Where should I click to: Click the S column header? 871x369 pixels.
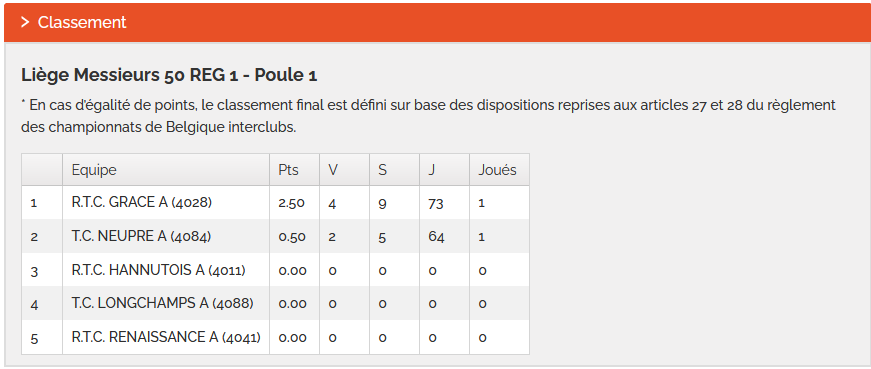382,170
